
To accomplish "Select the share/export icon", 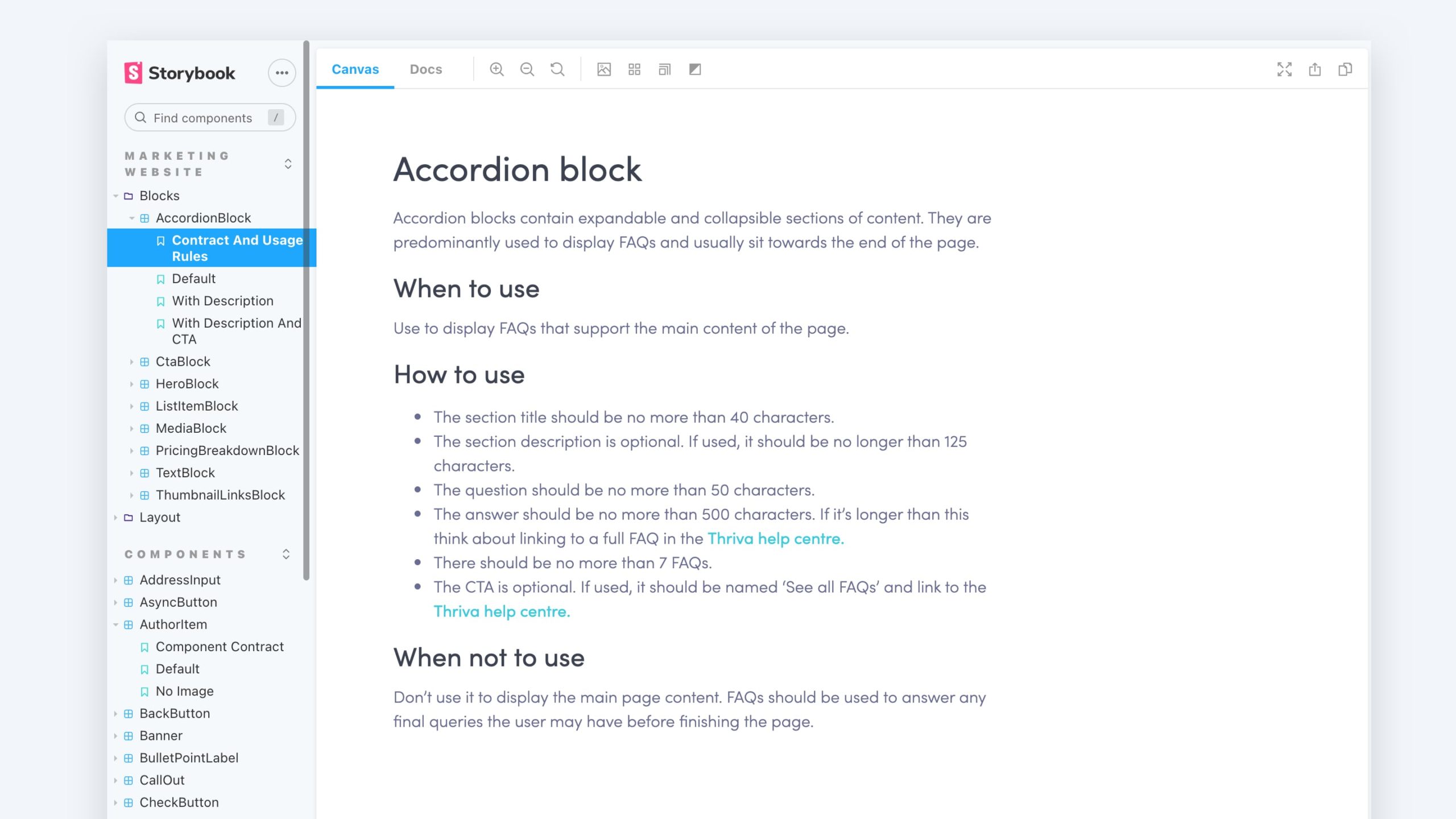I will [x=1315, y=69].
